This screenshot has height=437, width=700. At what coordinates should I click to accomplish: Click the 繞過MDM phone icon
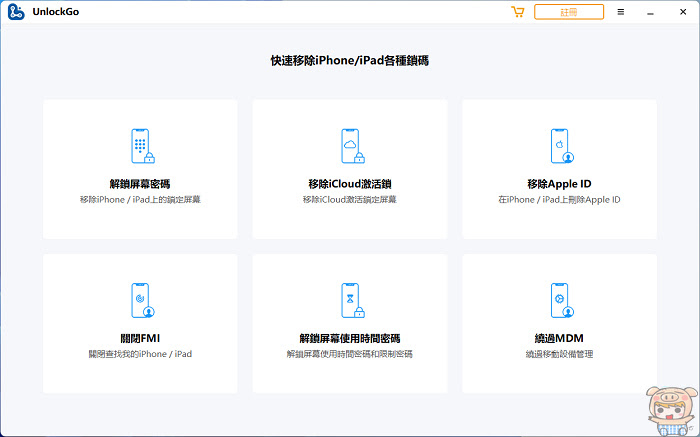tap(562, 300)
